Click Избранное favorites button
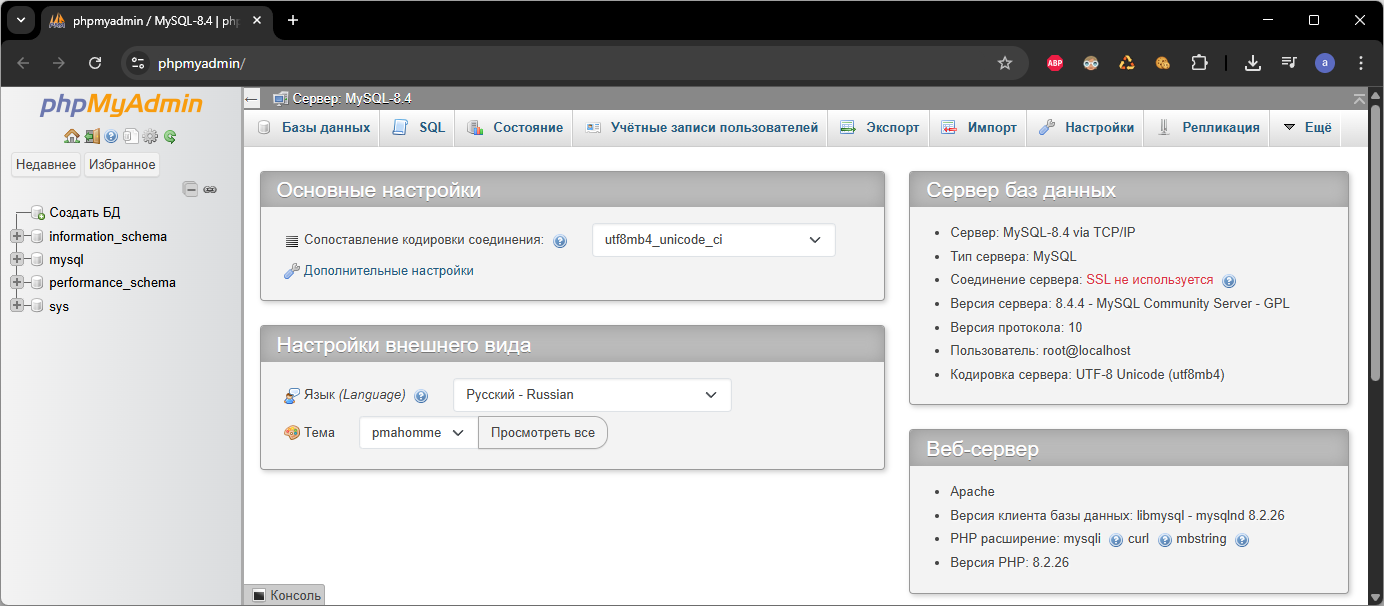Image resolution: width=1384 pixels, height=606 pixels. 122,165
